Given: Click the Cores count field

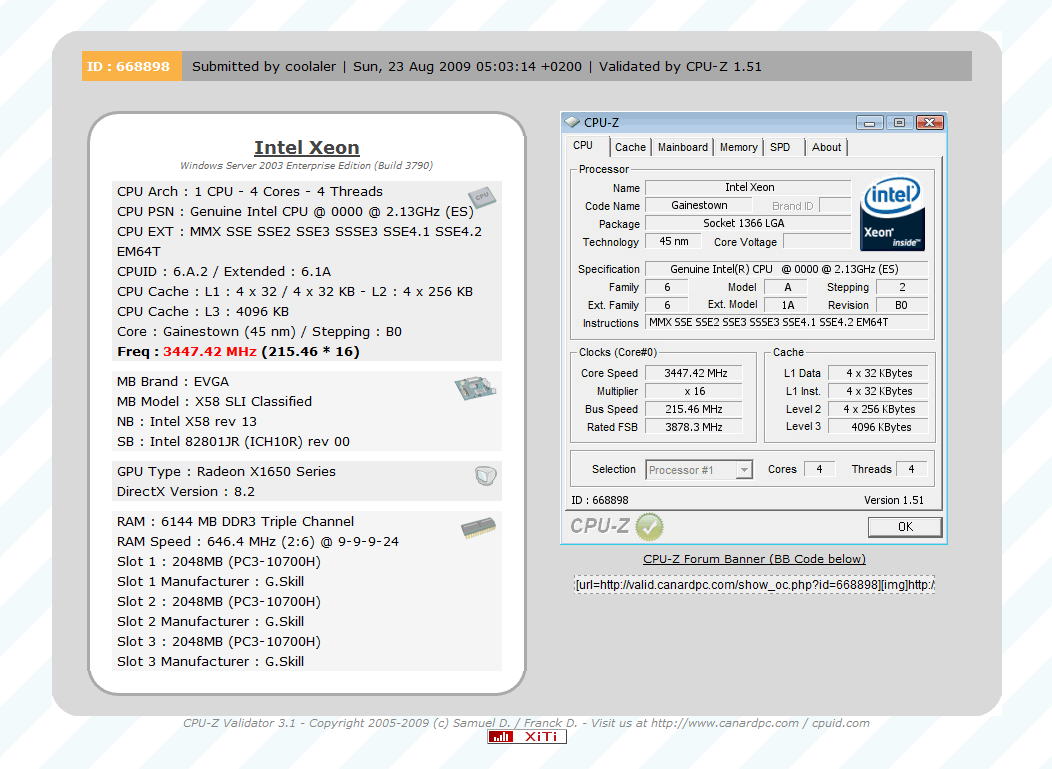Looking at the screenshot, I should coord(819,469).
